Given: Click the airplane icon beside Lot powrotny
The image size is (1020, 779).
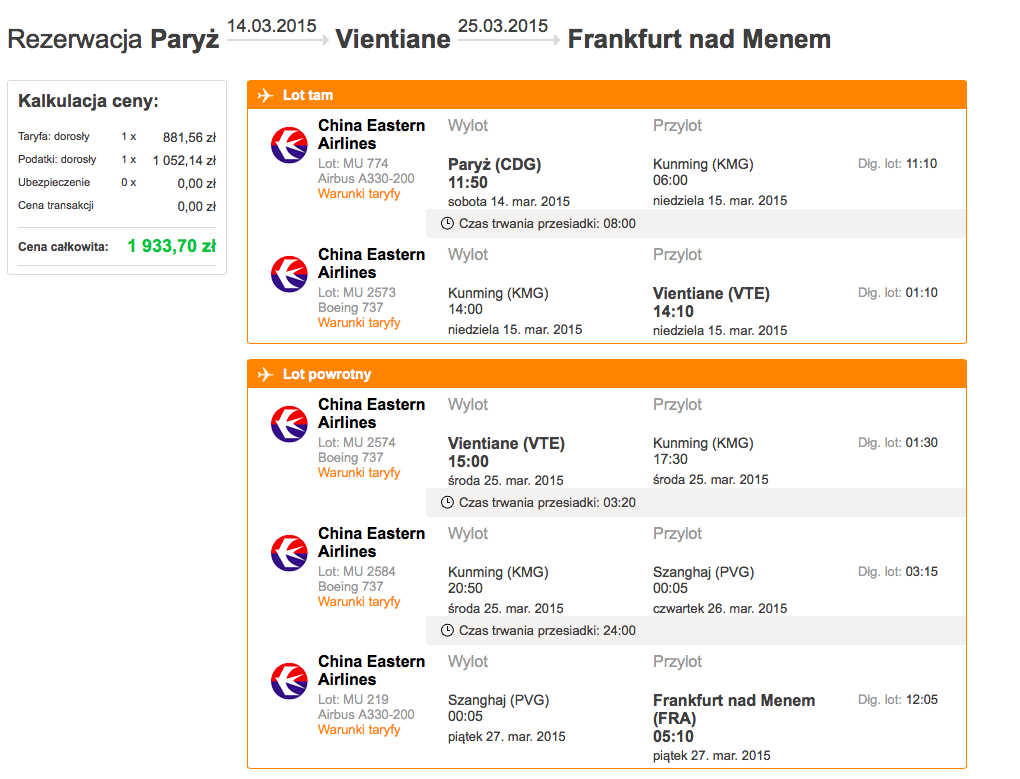Looking at the screenshot, I should tap(265, 375).
